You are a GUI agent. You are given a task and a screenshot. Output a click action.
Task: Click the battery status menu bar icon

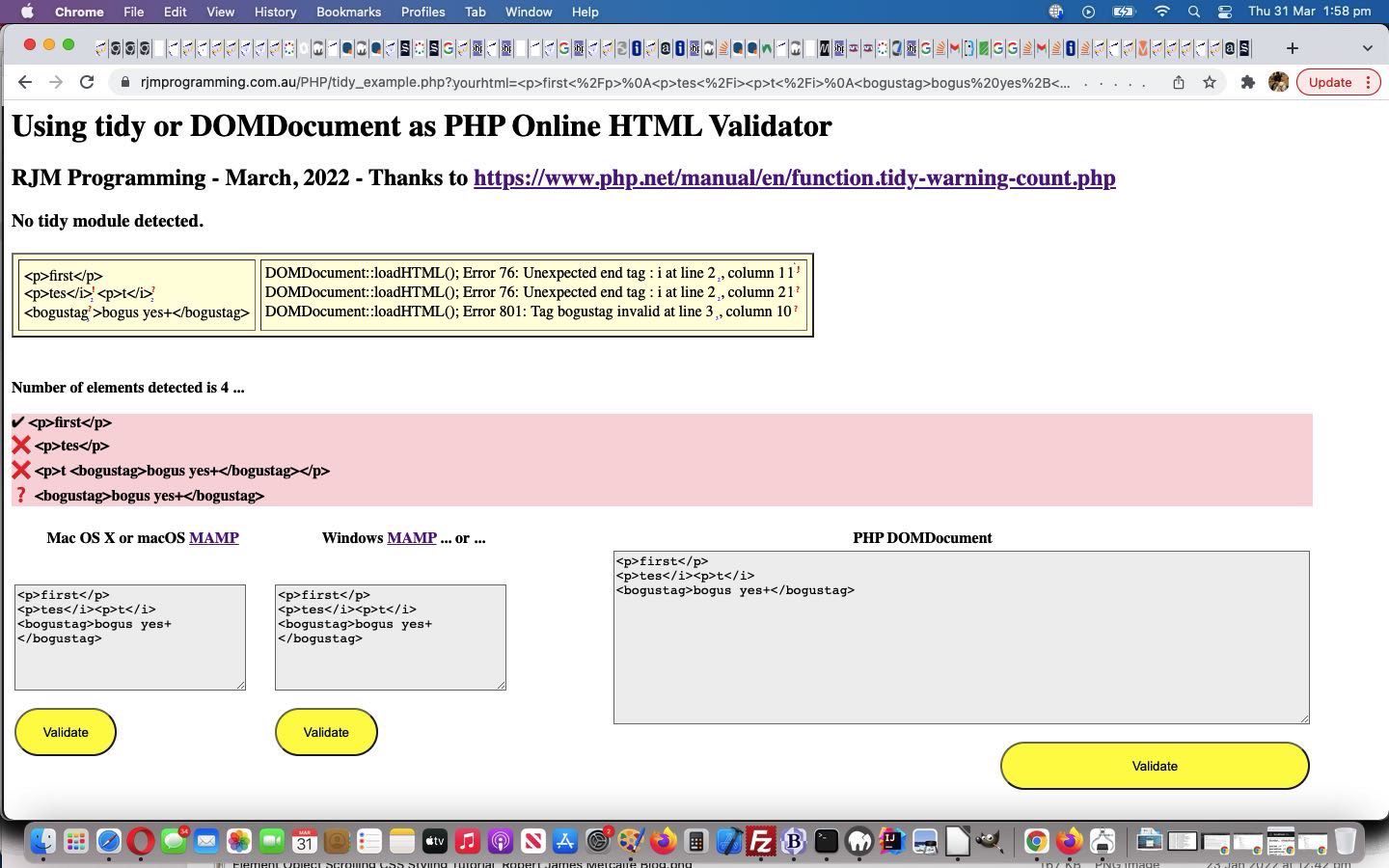tap(1122, 12)
